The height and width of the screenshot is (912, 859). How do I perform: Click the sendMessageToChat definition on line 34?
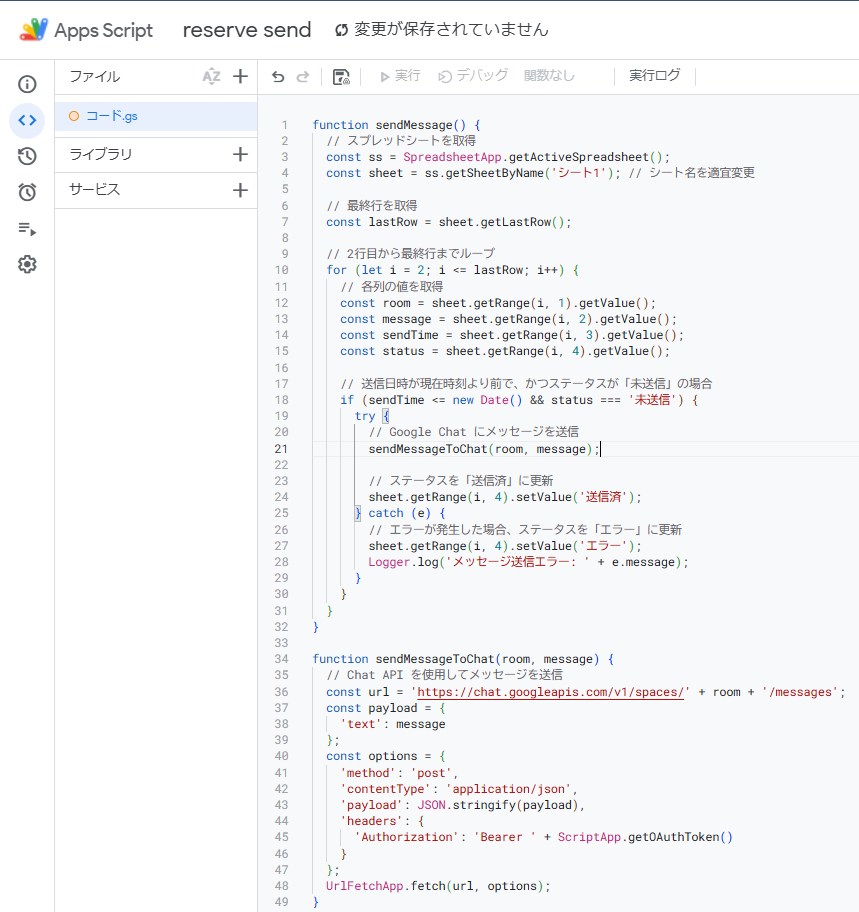[x=434, y=659]
